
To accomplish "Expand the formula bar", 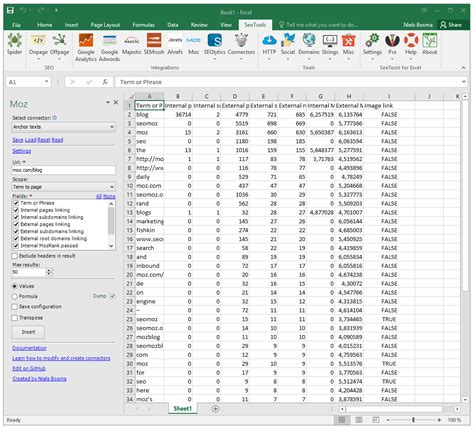I will pos(464,82).
